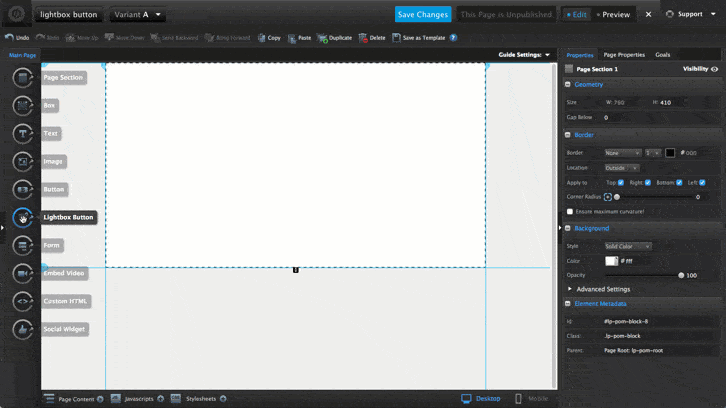726x408 pixels.
Task: Switch to Edit mode
Action: pos(576,14)
